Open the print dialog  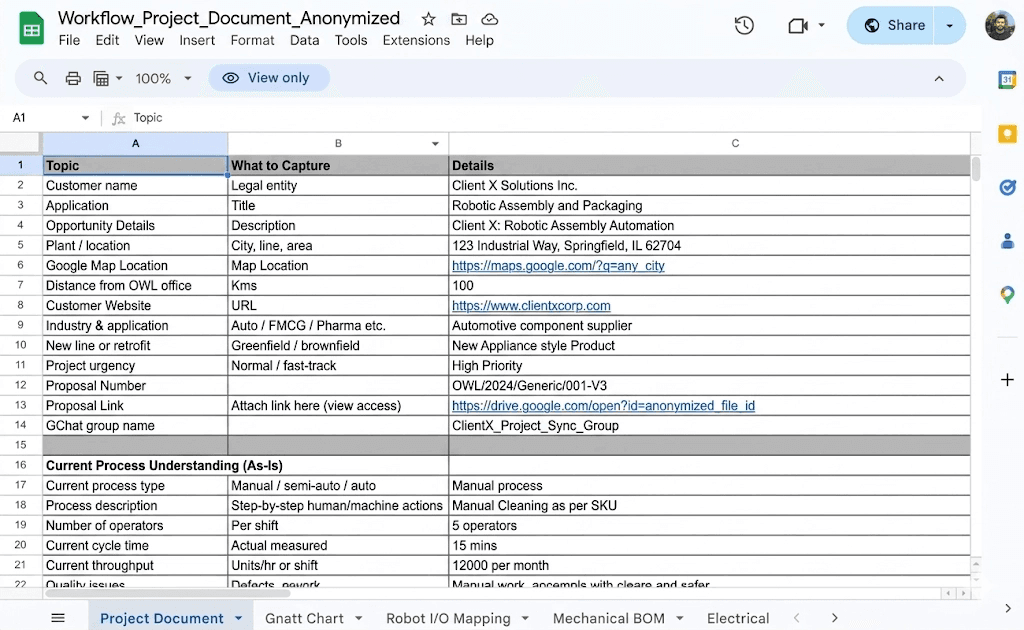pos(72,78)
